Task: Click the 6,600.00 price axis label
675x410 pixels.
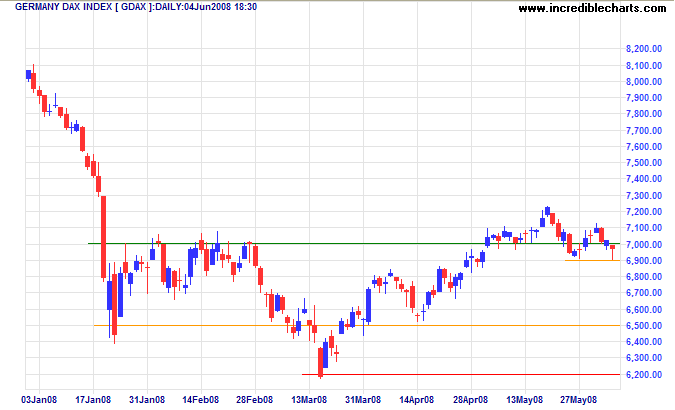Action: 644,310
